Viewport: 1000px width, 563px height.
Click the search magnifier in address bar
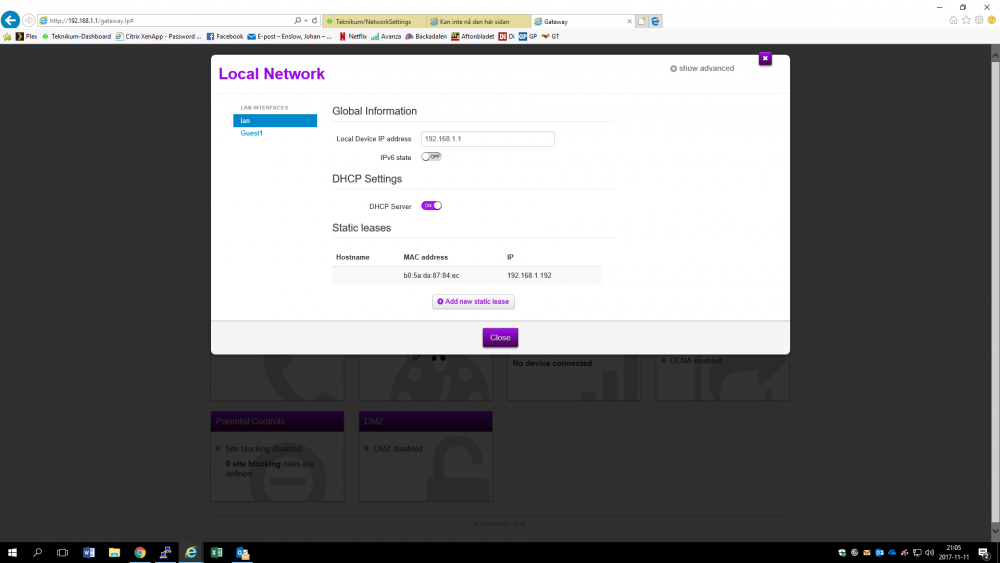pos(297,20)
